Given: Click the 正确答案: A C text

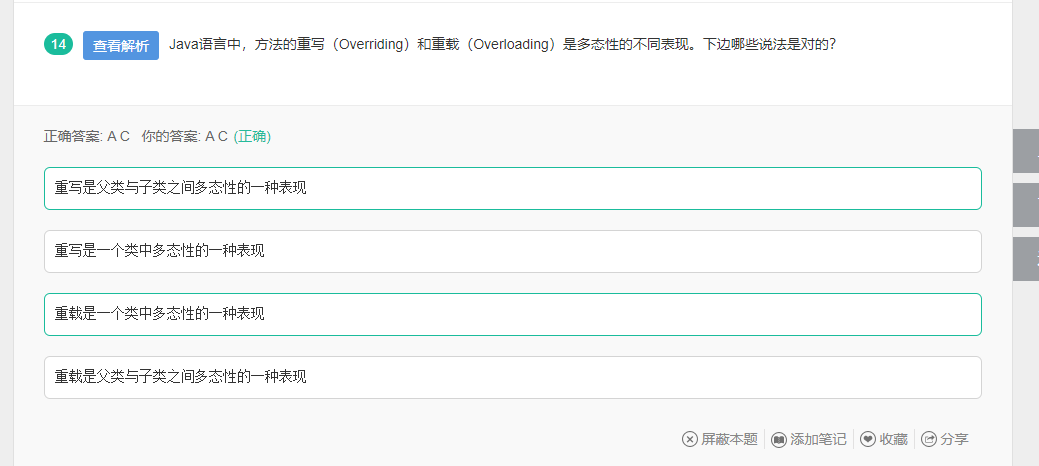Looking at the screenshot, I should tap(87, 137).
